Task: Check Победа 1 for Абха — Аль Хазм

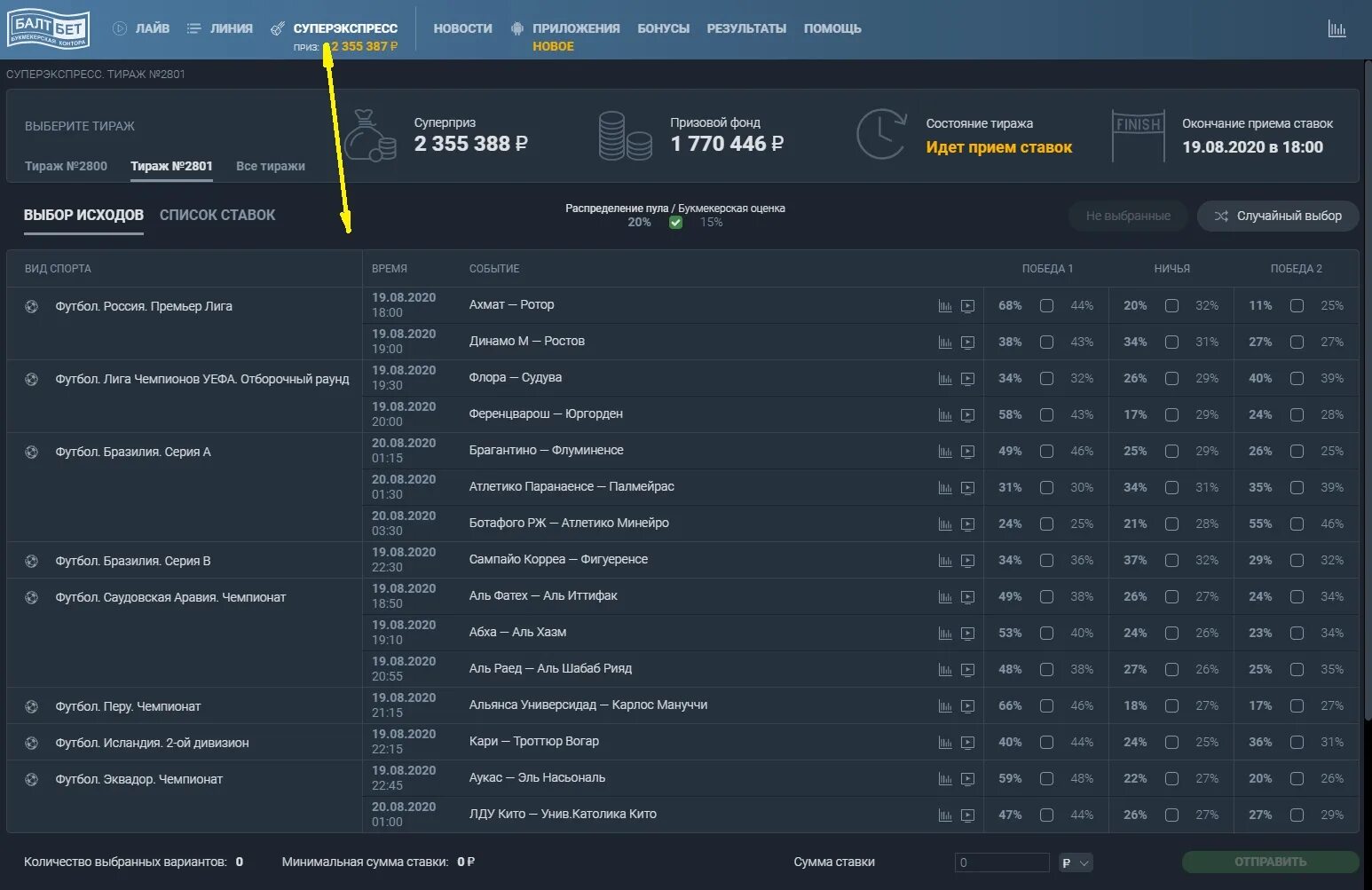Action: [1047, 634]
